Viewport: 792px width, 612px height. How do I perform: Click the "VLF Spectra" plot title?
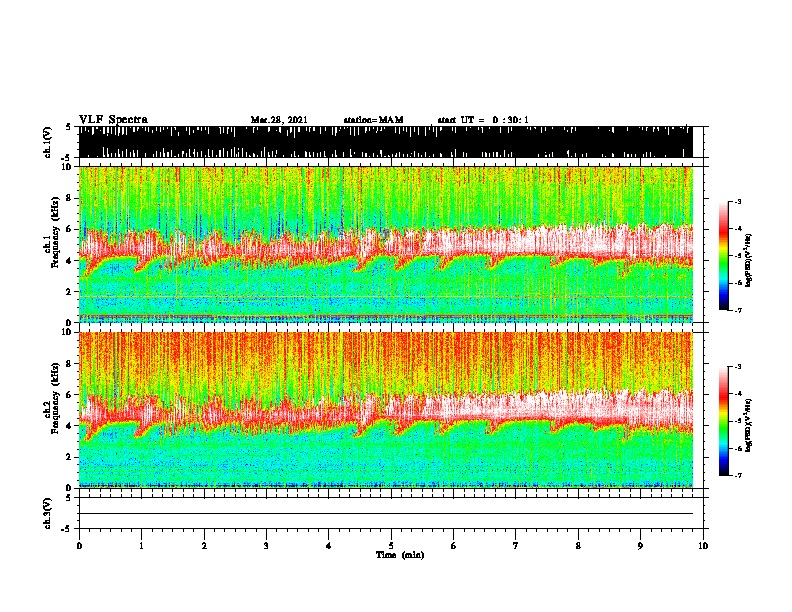tap(113, 120)
